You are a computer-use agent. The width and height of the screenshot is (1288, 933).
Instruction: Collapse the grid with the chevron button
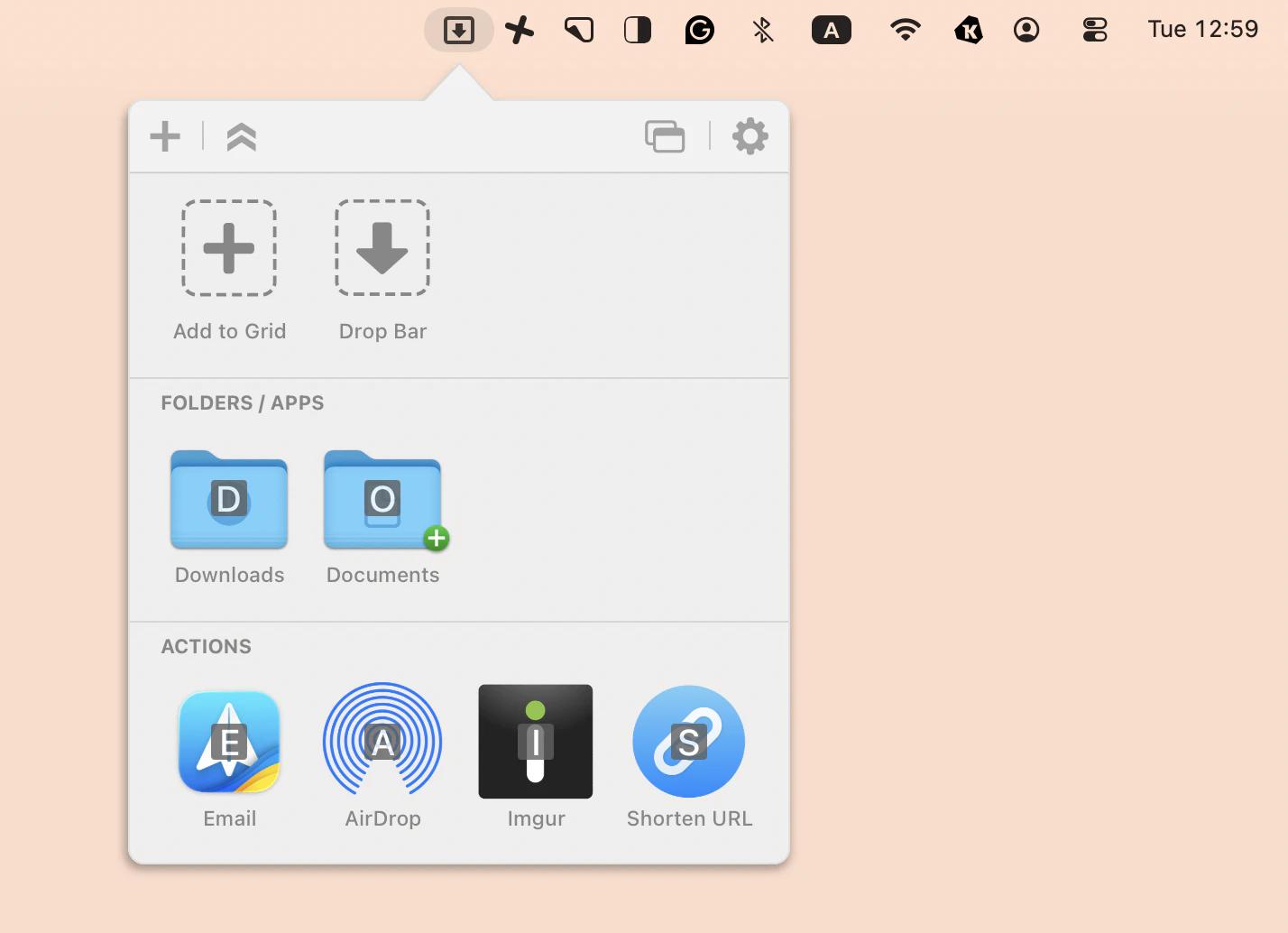(x=241, y=137)
